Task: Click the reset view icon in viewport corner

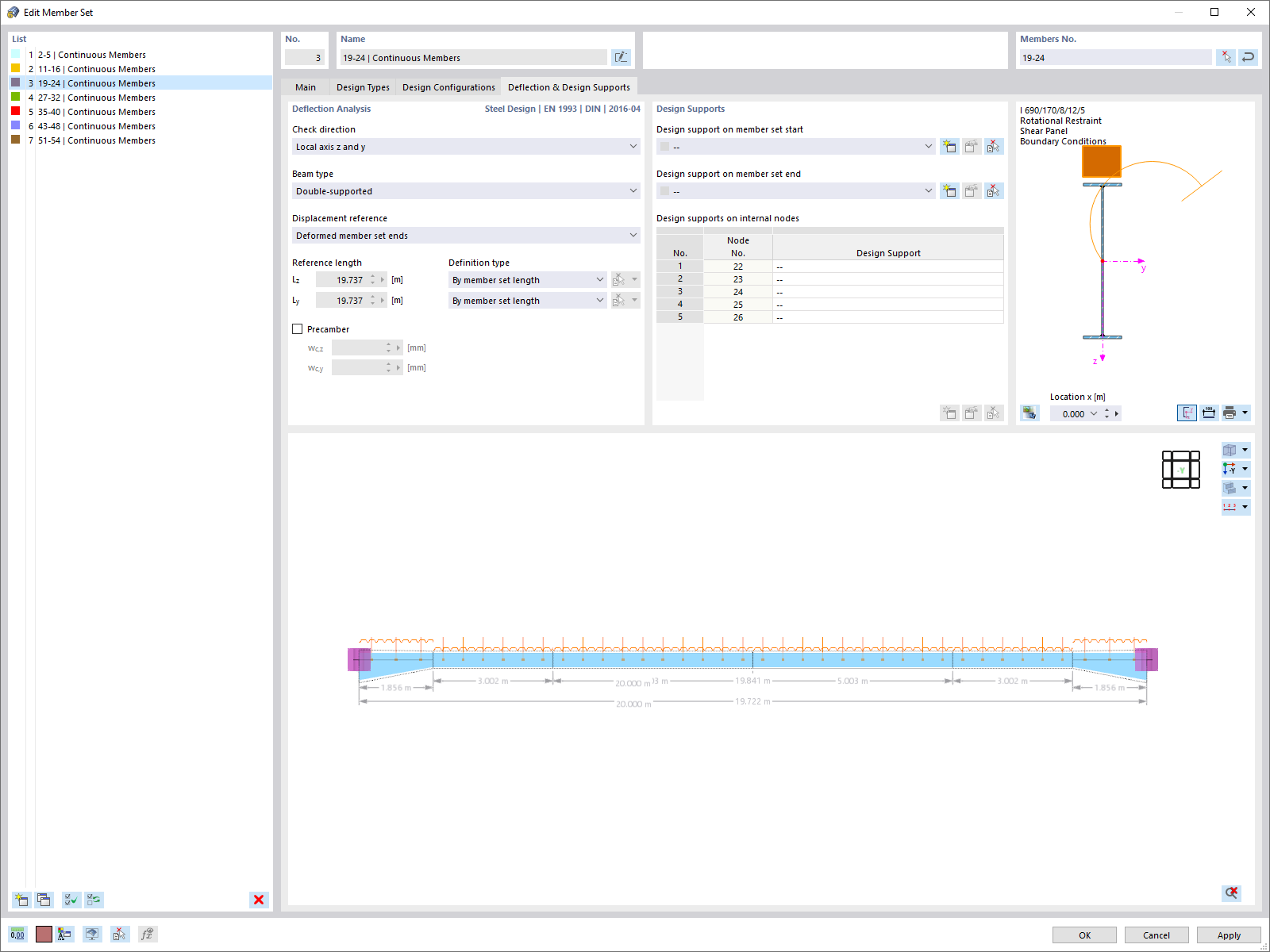Action: point(1231,892)
